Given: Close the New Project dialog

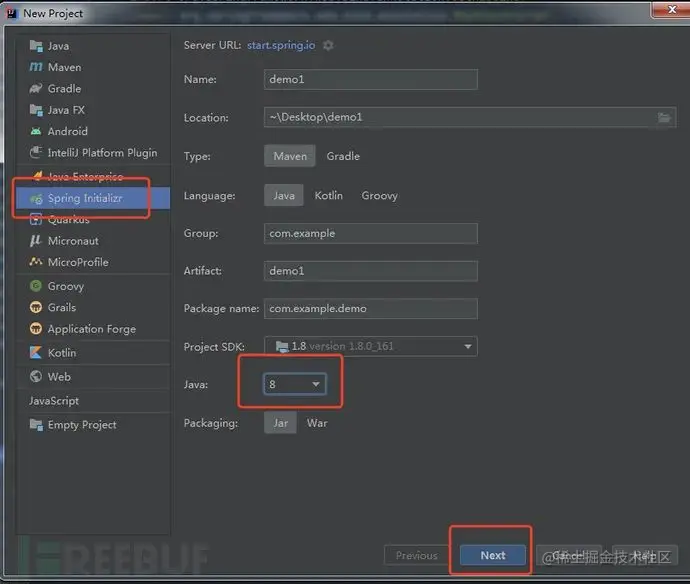Looking at the screenshot, I should pos(672,10).
